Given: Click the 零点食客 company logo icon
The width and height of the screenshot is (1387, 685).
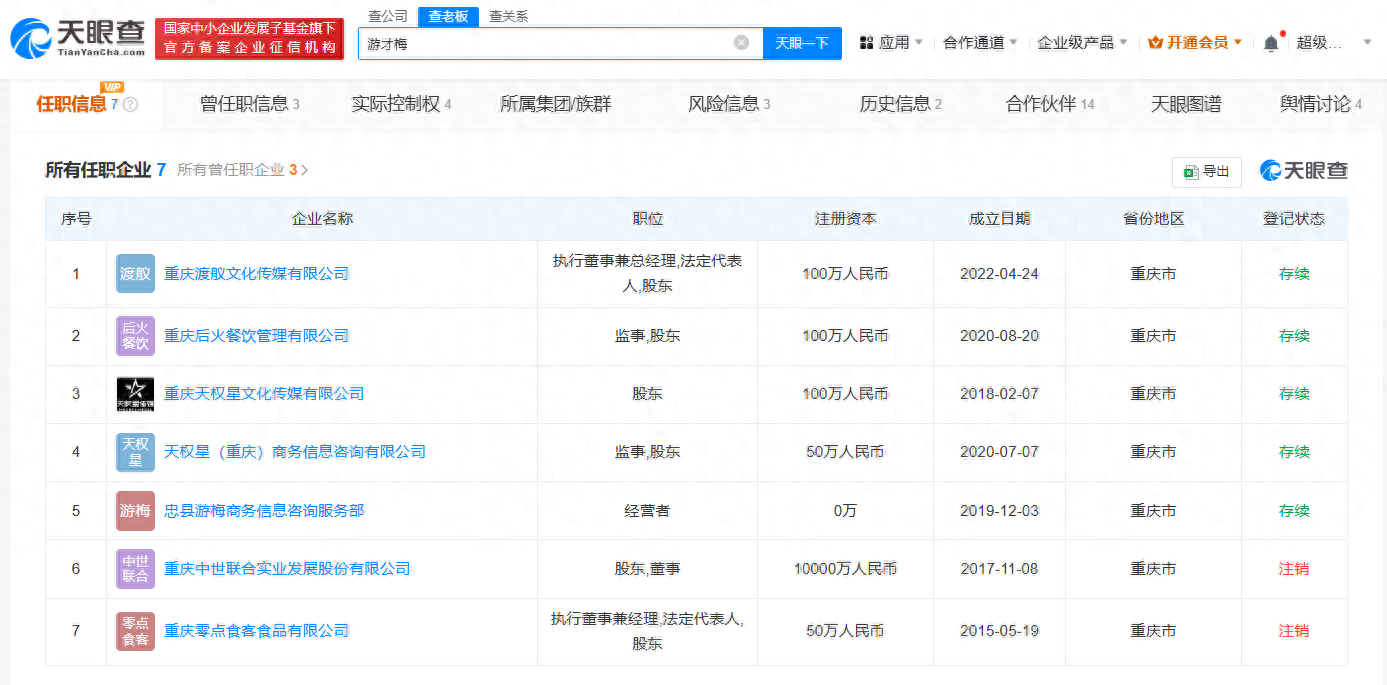Looking at the screenshot, I should (x=135, y=631).
